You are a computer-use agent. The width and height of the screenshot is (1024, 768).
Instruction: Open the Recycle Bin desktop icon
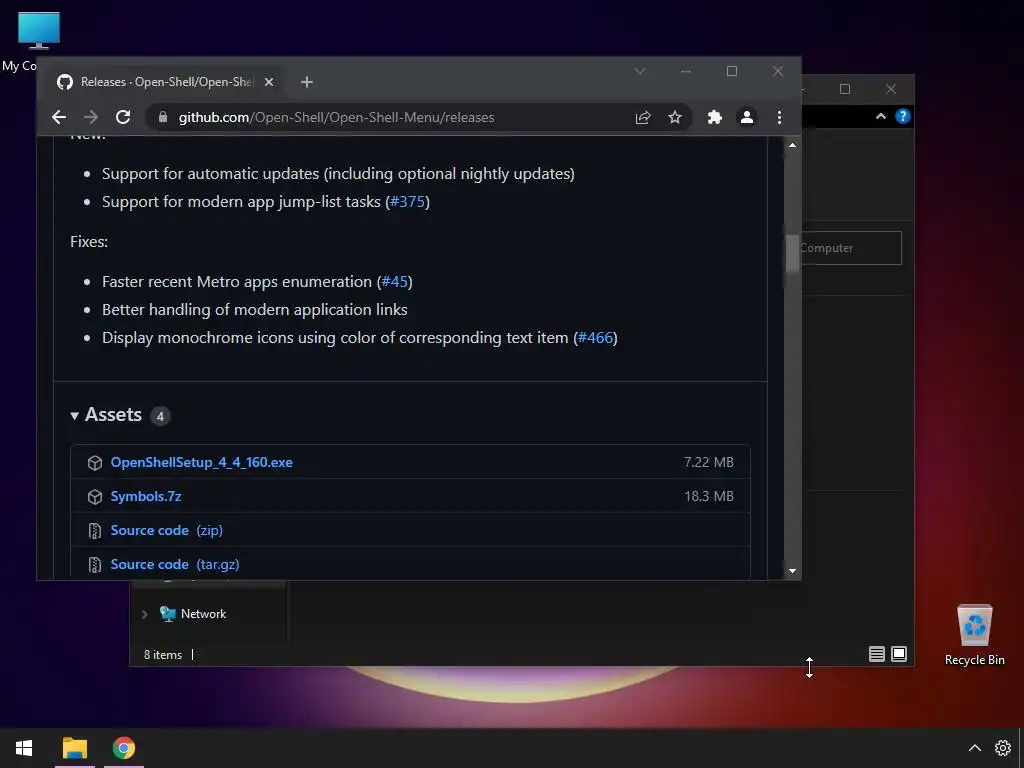(x=974, y=635)
